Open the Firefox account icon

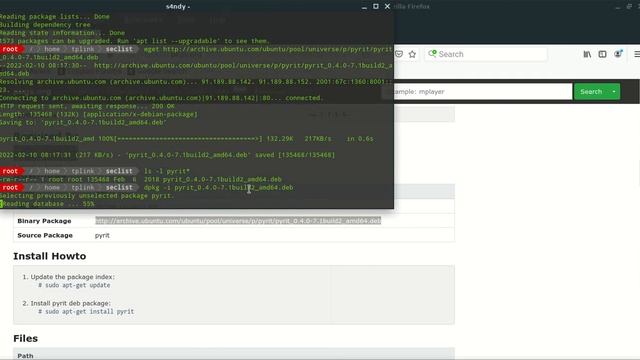point(618,54)
